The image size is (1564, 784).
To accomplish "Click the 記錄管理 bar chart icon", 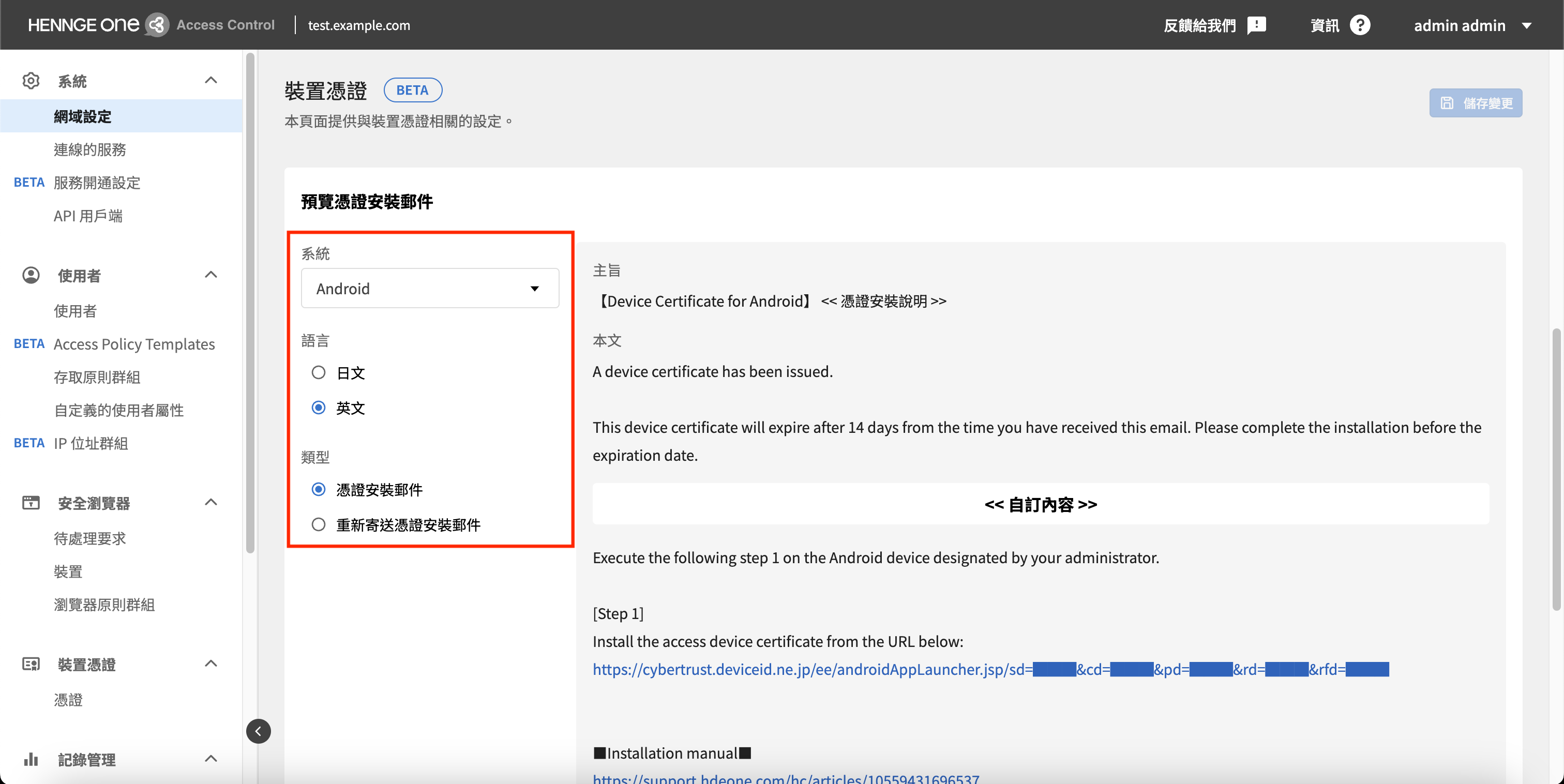I will click(31, 759).
